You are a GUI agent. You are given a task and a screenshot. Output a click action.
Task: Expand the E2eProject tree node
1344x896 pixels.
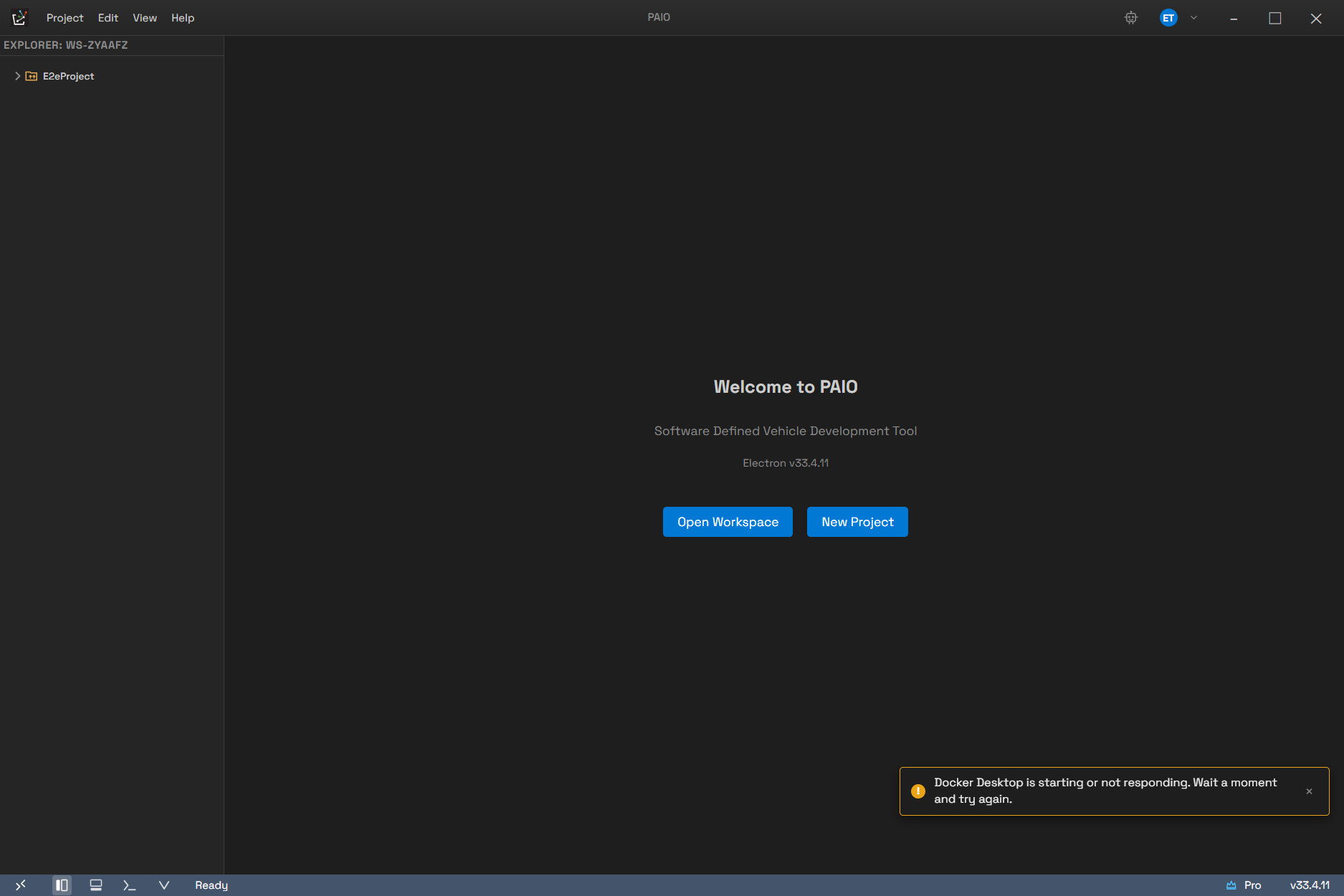pyautogui.click(x=17, y=76)
